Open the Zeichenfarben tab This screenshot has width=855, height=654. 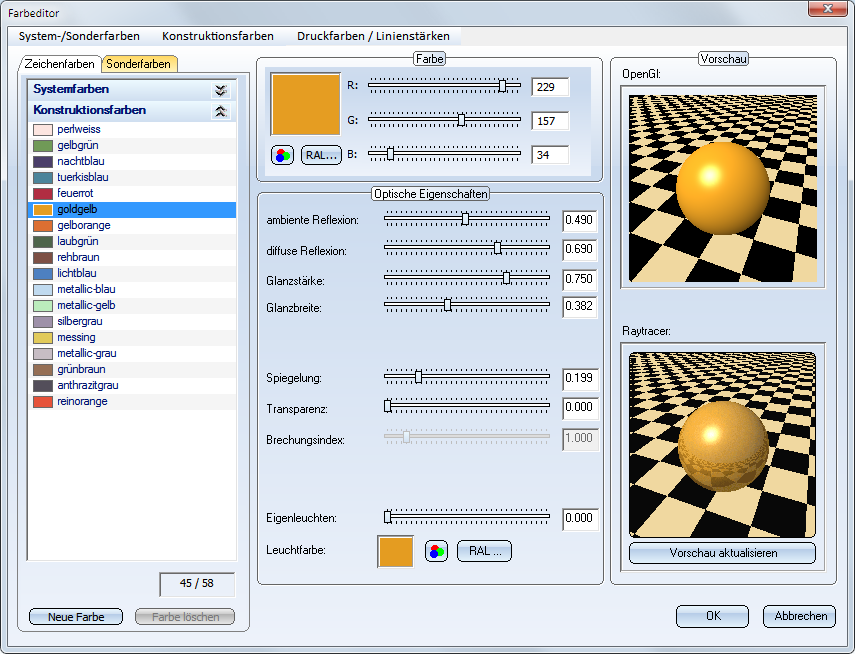click(60, 64)
